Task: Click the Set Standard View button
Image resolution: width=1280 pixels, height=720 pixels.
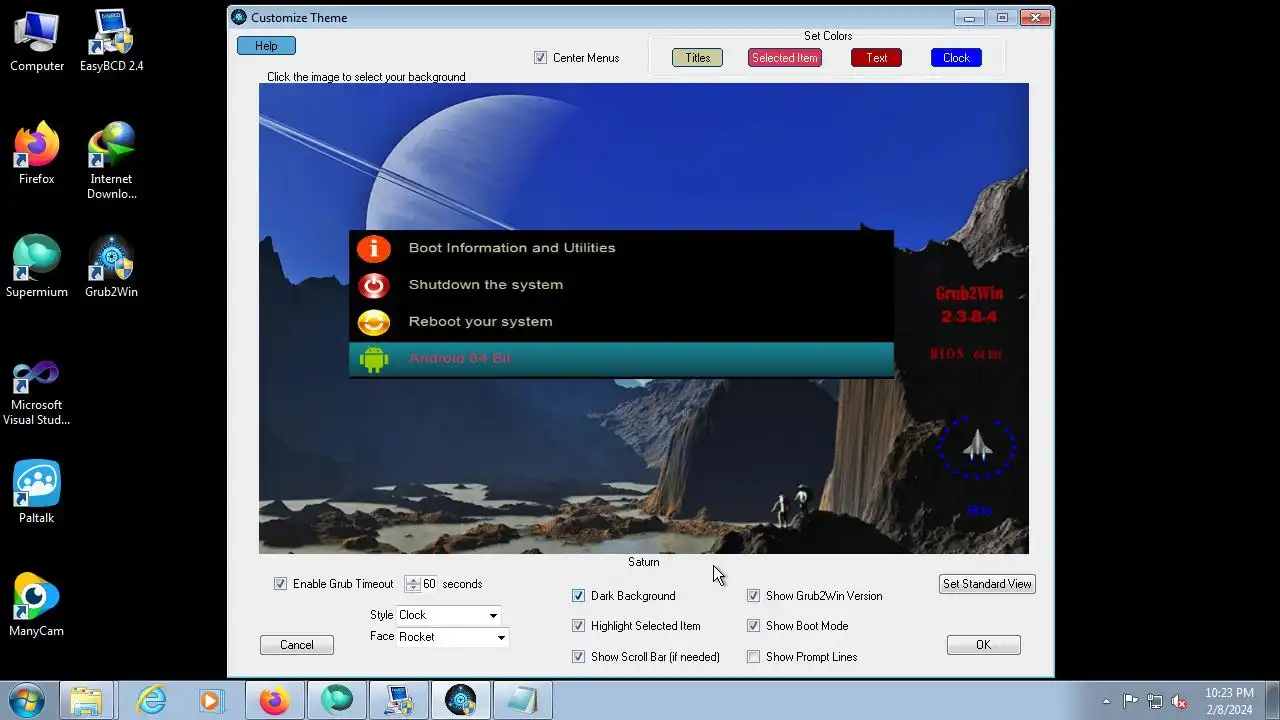Action: pos(987,584)
